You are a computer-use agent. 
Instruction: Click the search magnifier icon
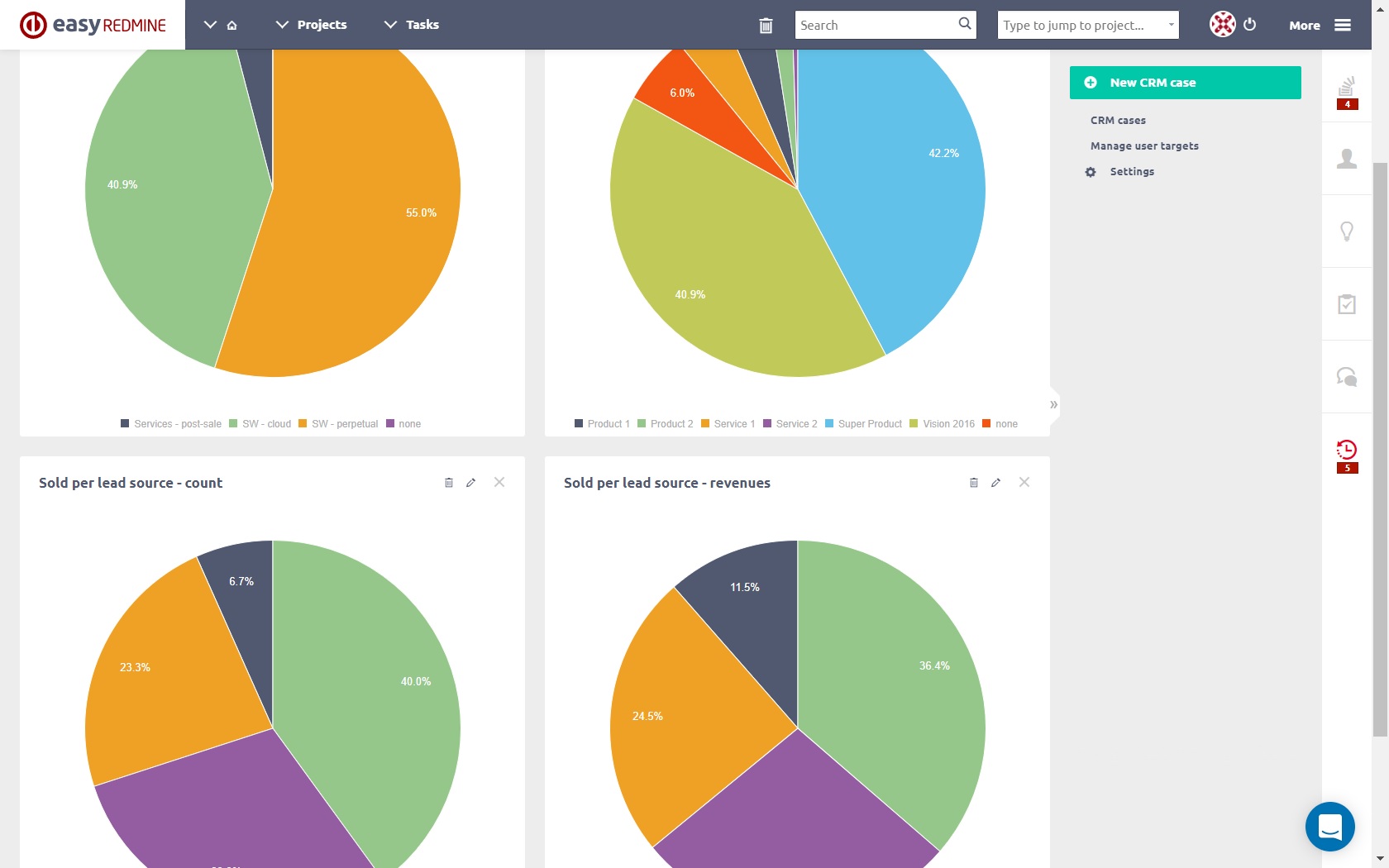(964, 24)
